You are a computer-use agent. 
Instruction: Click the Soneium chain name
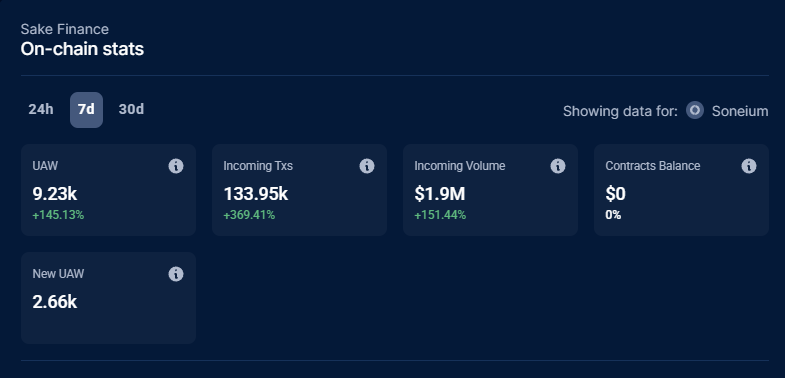point(740,111)
